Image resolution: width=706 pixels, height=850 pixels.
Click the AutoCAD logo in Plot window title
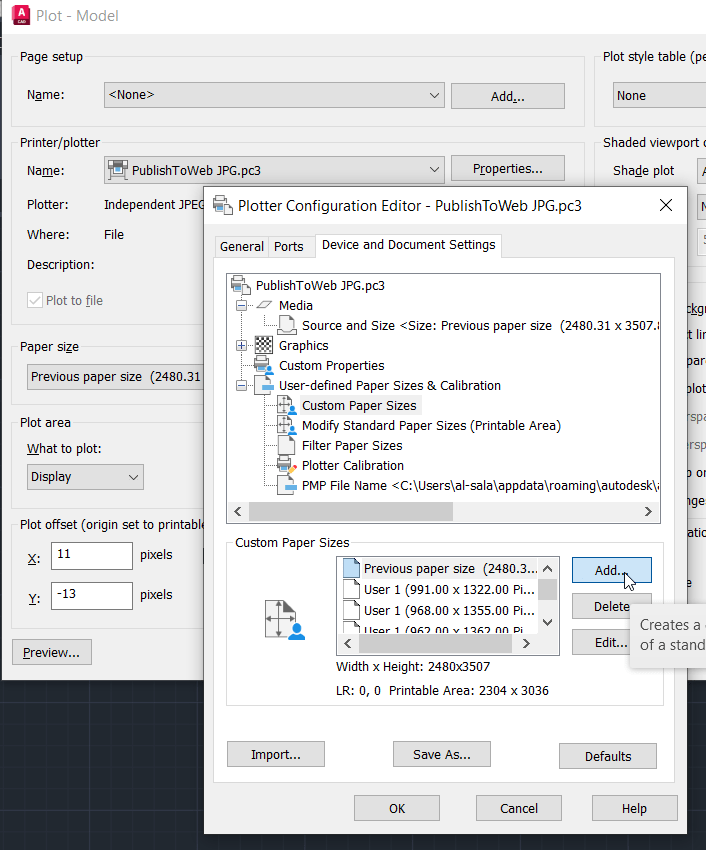pos(21,15)
